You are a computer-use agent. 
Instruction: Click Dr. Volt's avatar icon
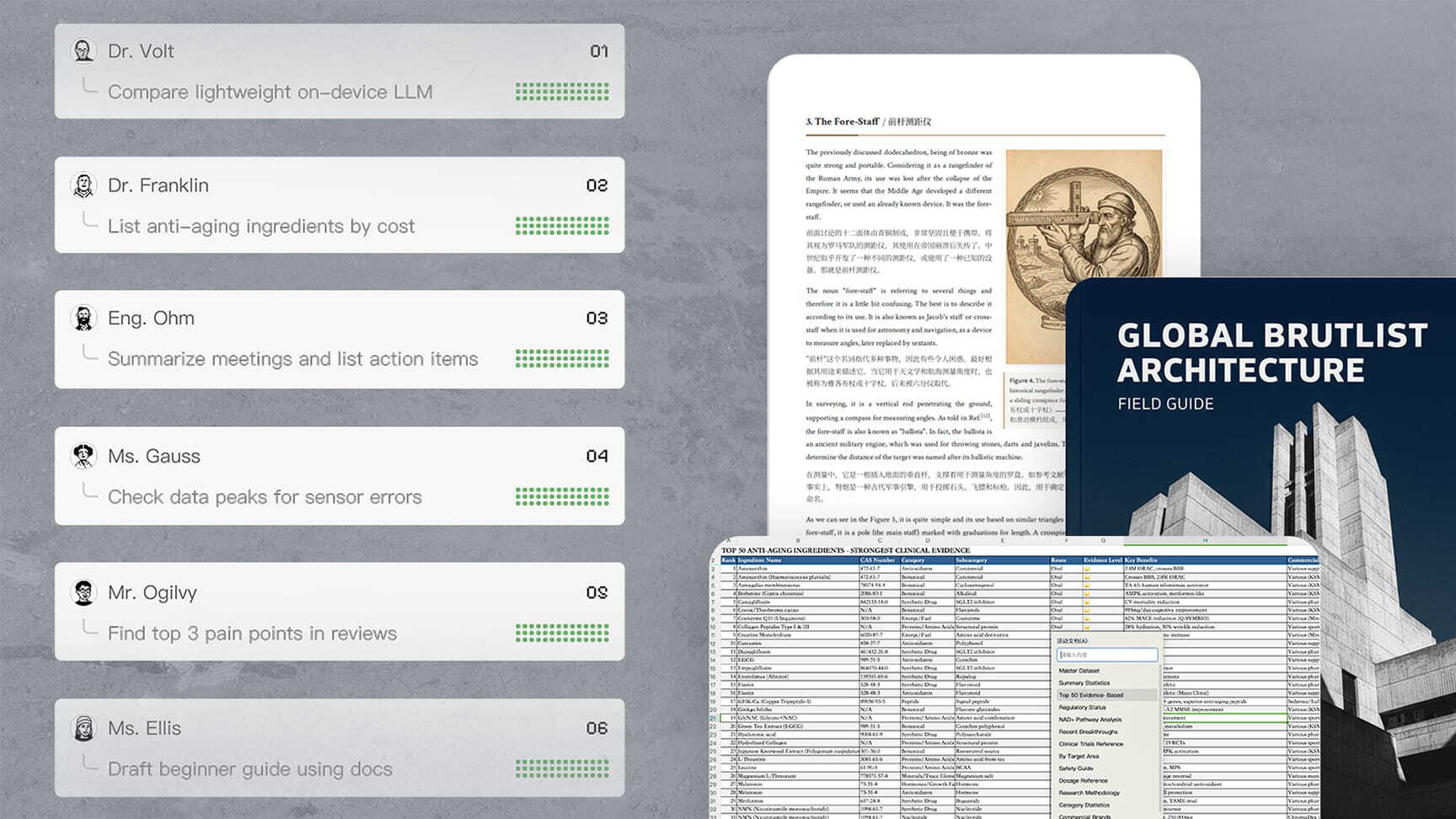pyautogui.click(x=83, y=51)
